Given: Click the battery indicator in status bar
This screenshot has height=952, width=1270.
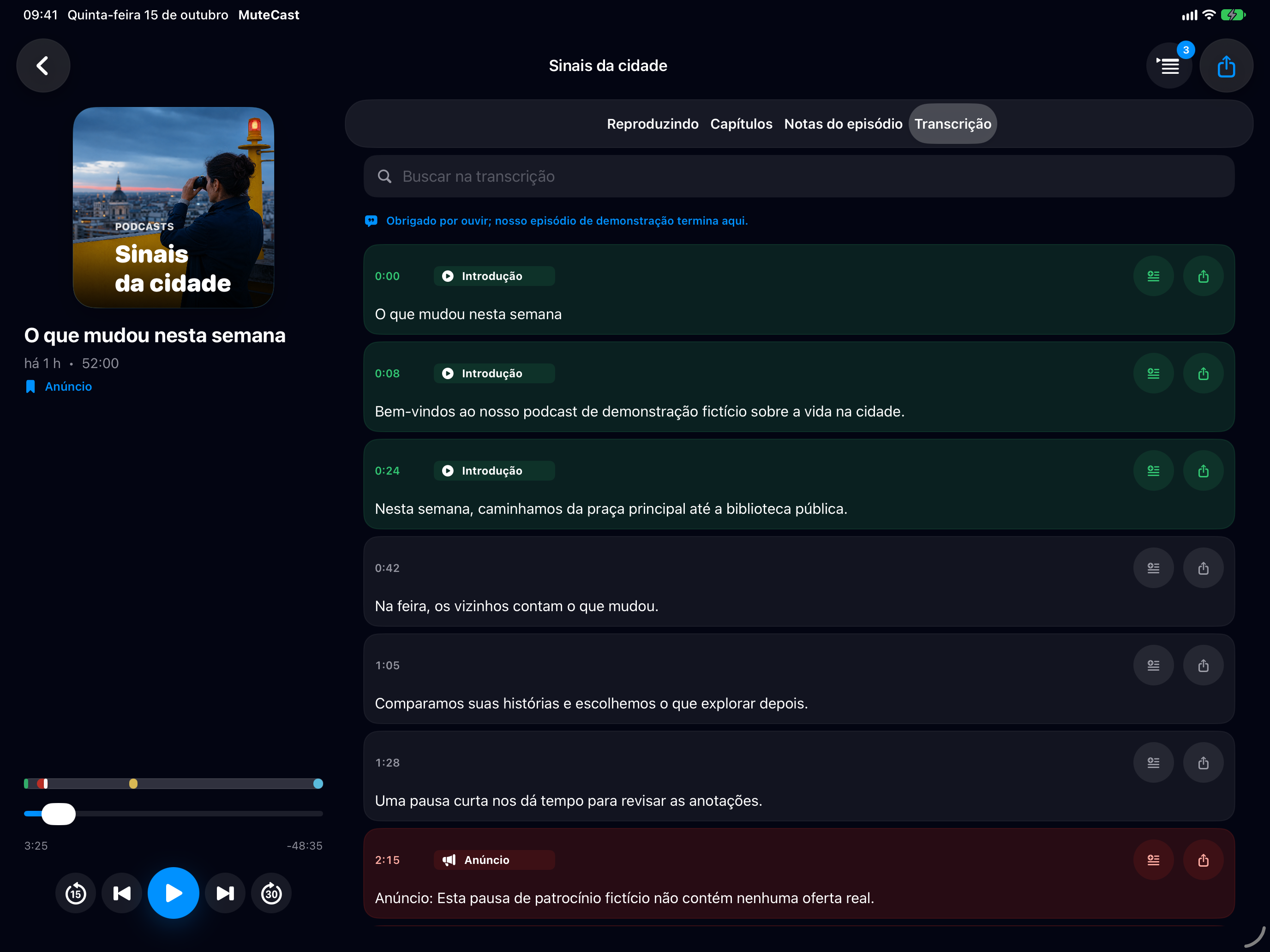Looking at the screenshot, I should [1233, 15].
